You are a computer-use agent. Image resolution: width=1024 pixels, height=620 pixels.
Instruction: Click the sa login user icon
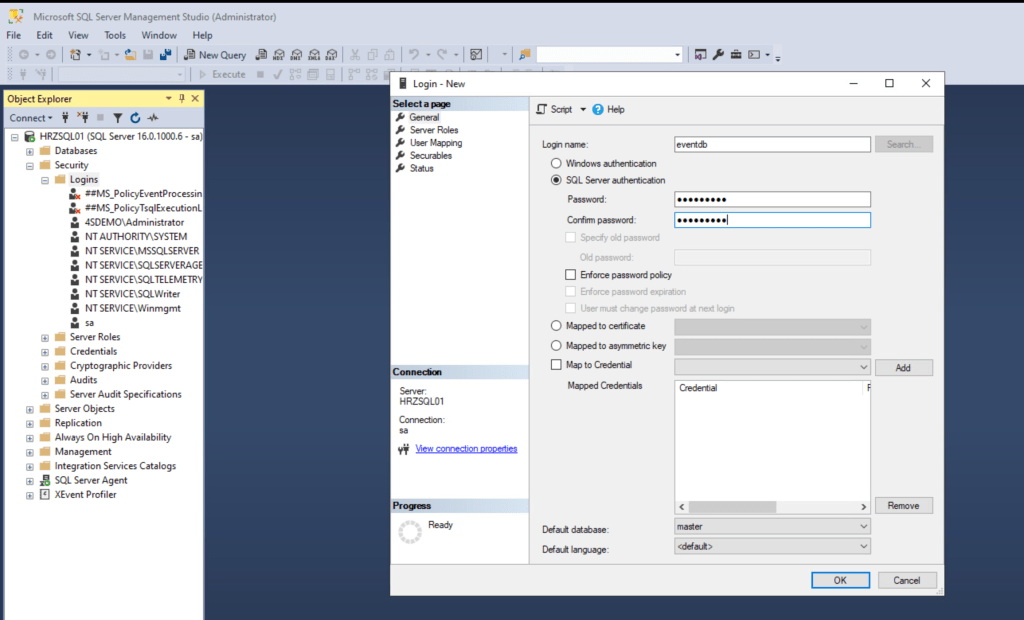pyautogui.click(x=75, y=323)
